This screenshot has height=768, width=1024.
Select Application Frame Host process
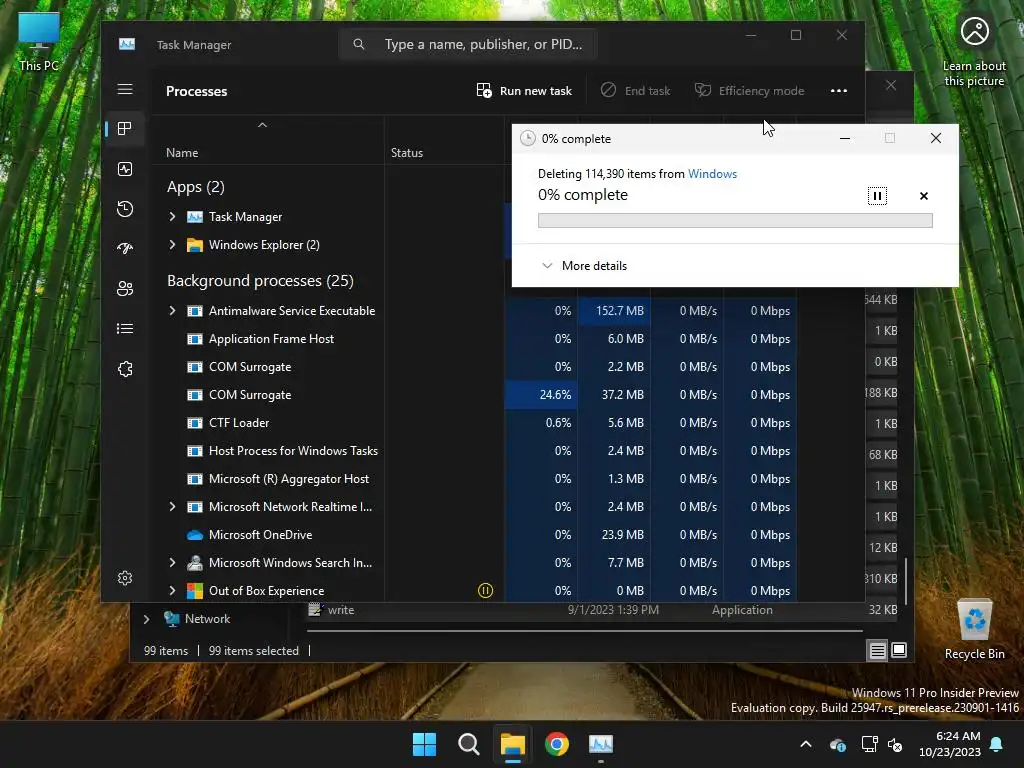click(271, 339)
